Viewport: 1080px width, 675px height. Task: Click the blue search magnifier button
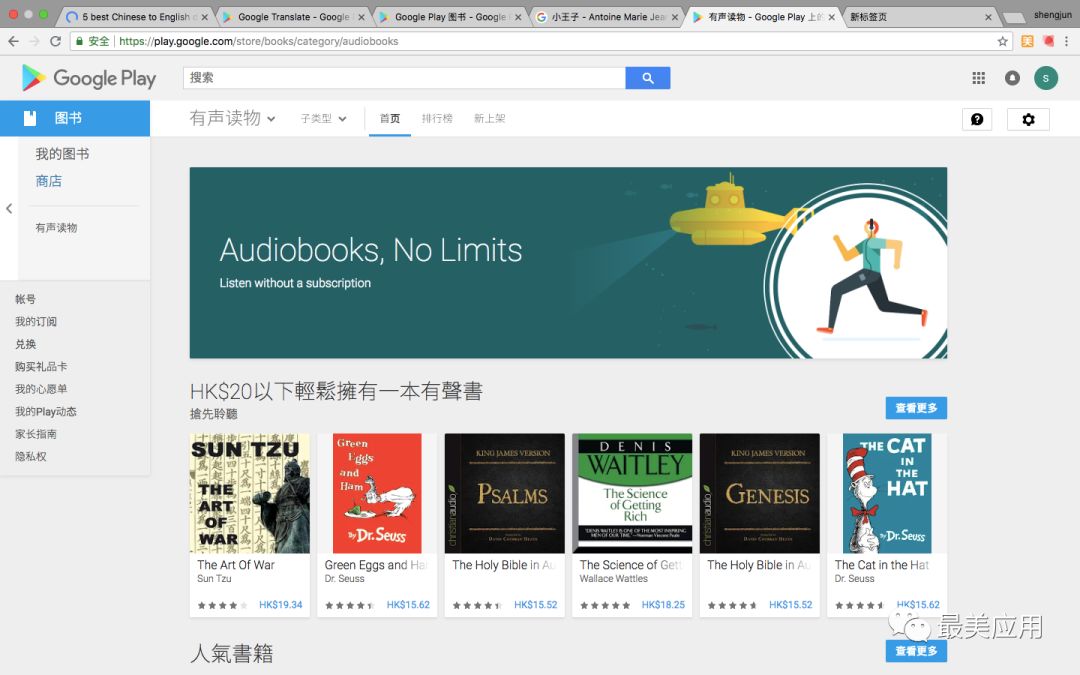(x=647, y=78)
